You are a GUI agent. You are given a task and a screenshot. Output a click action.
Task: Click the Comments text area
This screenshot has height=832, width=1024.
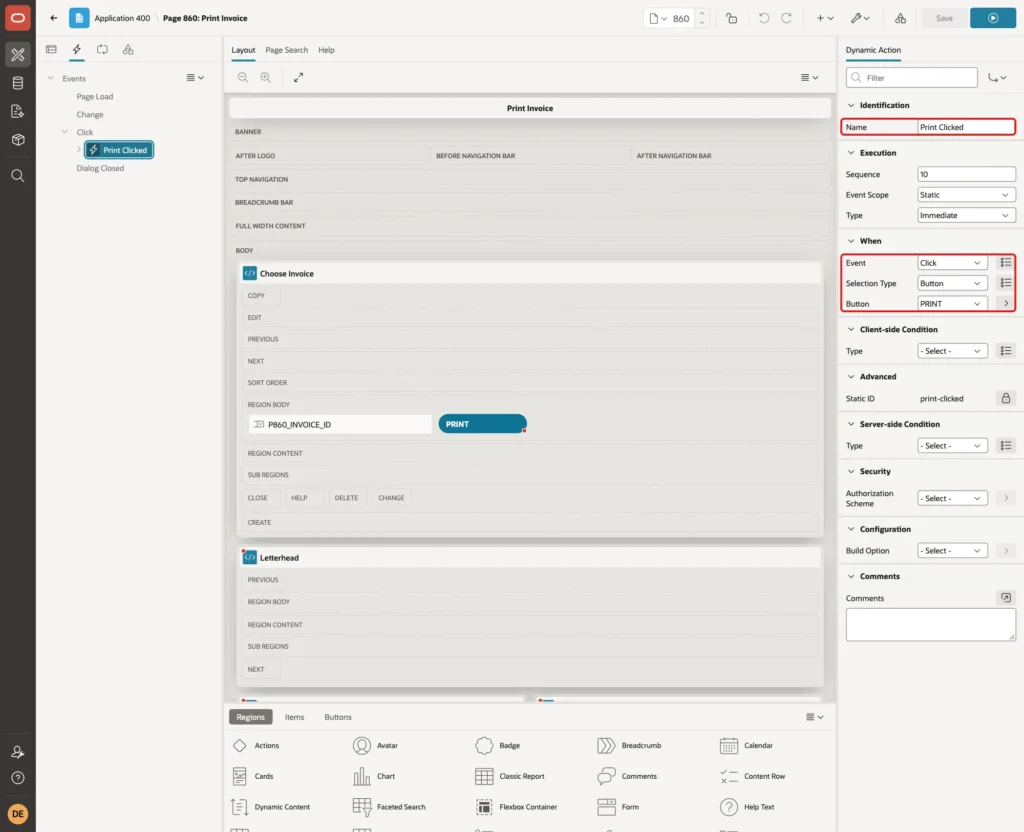[x=930, y=624]
